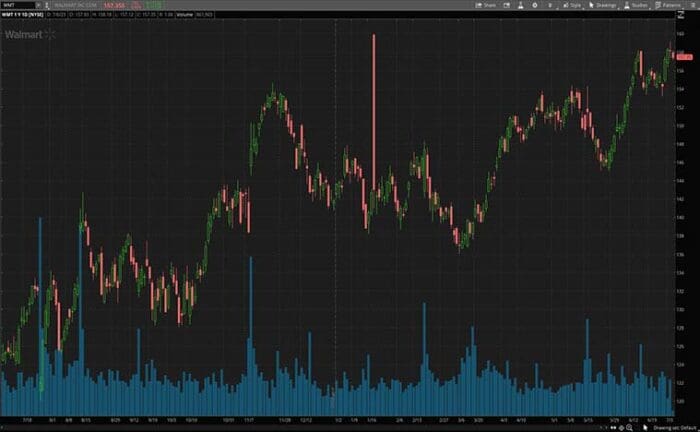This screenshot has width=700, height=432.
Task: Click the pointer cursor icon near Drawing set
Action: point(645,428)
